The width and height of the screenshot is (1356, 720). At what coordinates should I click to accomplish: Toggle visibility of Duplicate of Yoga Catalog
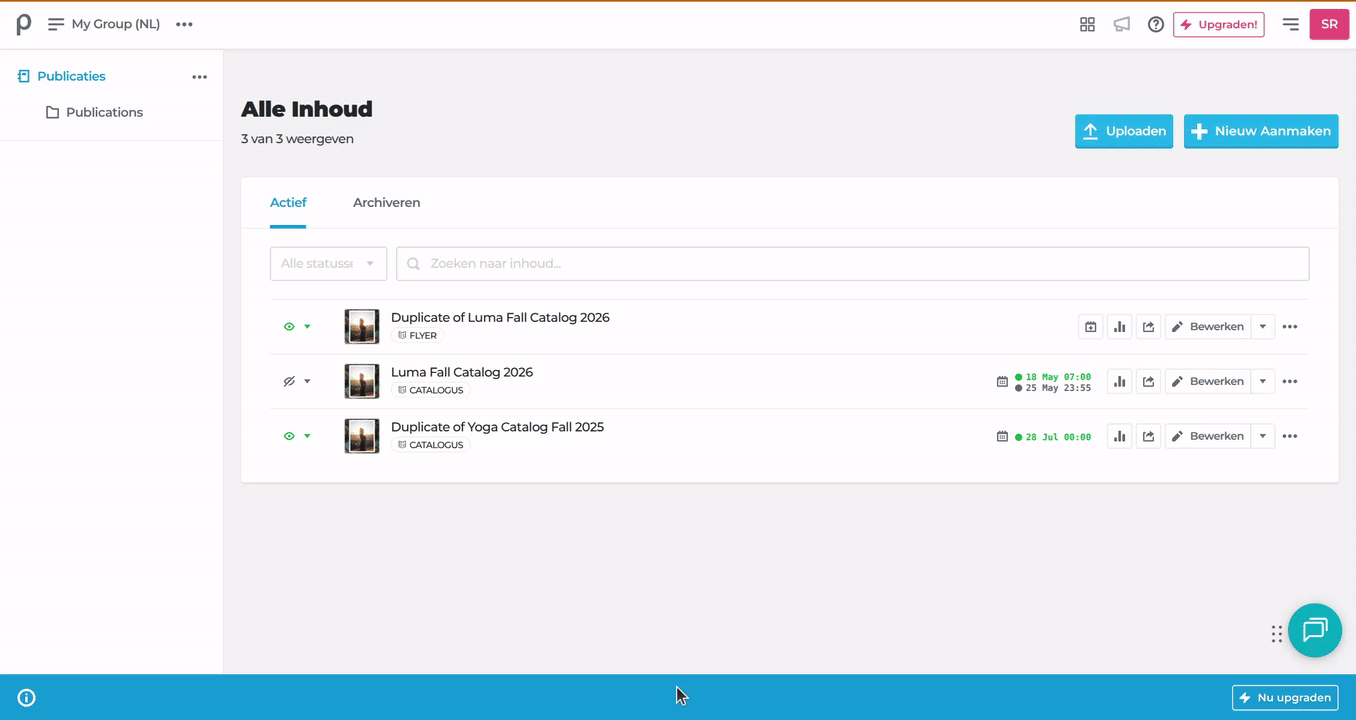coord(289,436)
